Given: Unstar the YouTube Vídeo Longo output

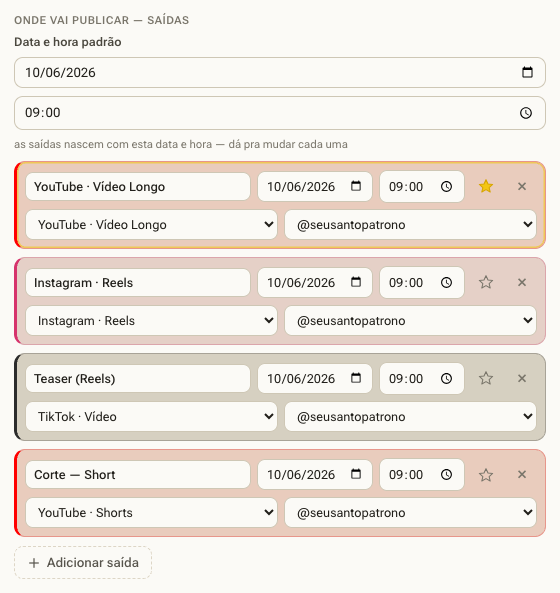Looking at the screenshot, I should pos(486,186).
